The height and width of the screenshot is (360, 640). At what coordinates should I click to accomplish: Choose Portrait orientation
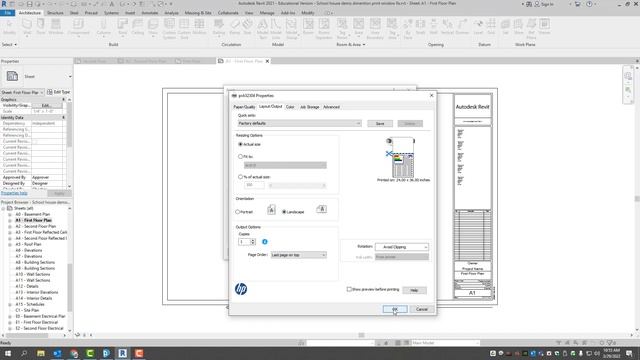point(238,212)
